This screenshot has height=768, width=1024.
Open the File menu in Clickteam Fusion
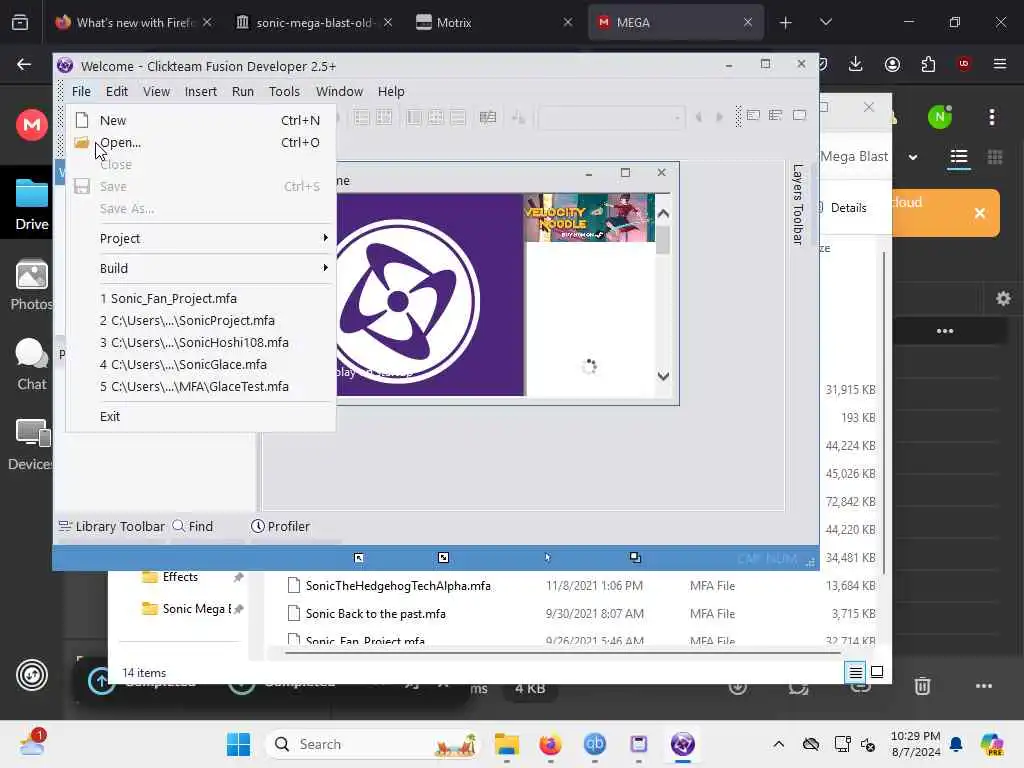81,91
